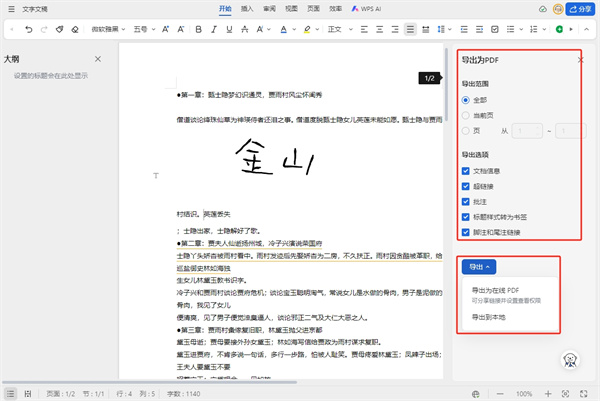
Task: Click the blue 导出 button
Action: pyautogui.click(x=477, y=266)
